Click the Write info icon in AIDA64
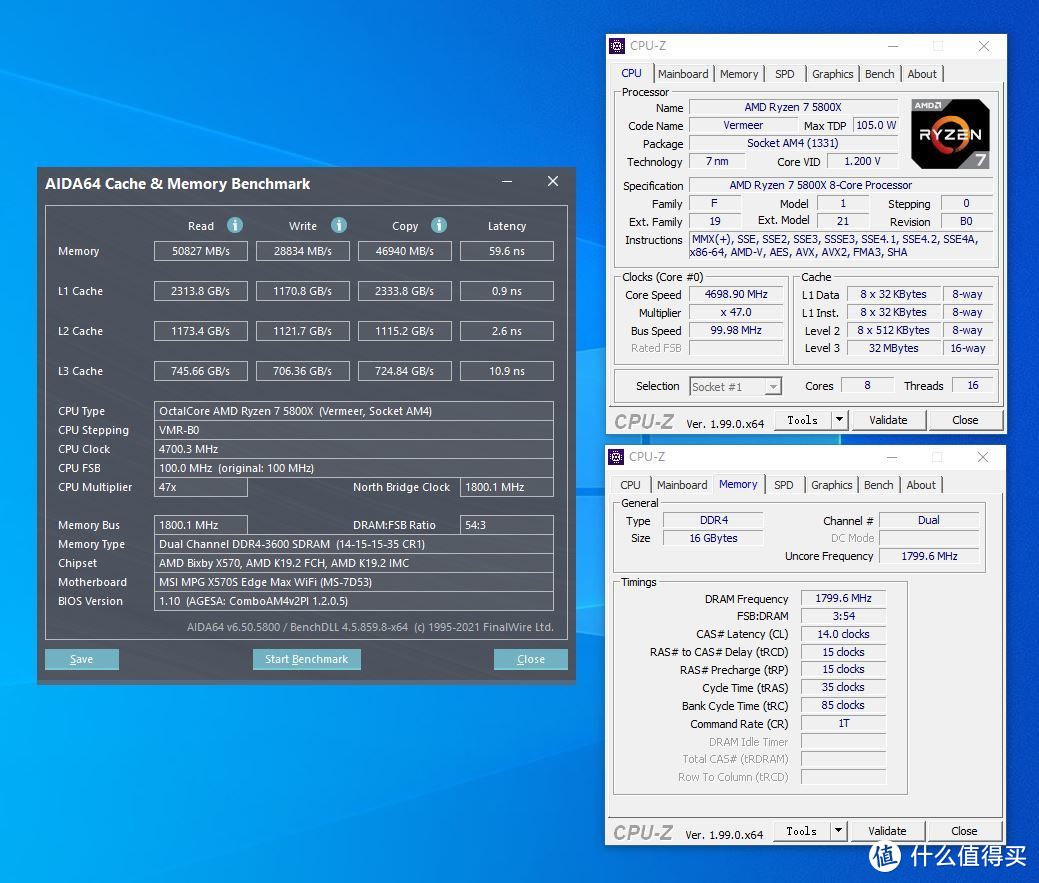The height and width of the screenshot is (883, 1039). click(339, 225)
